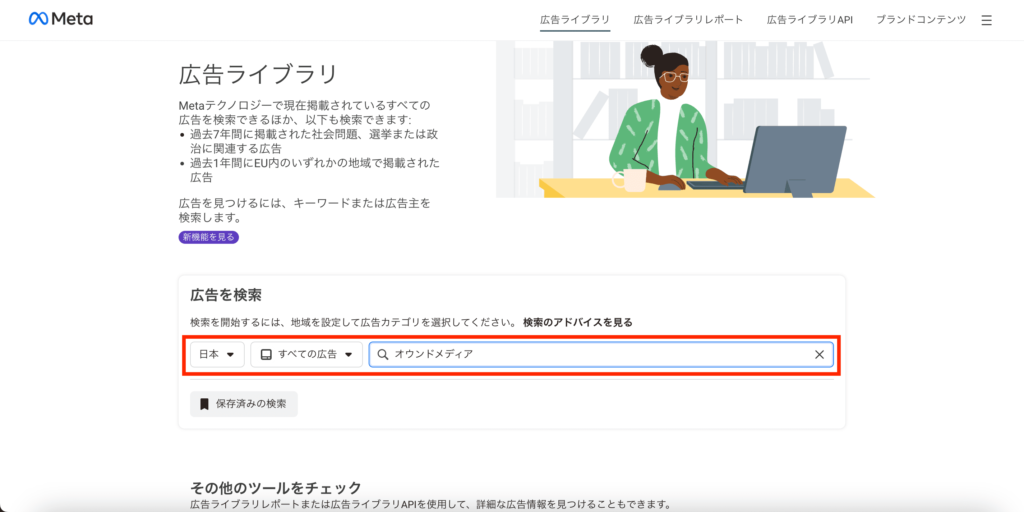Click the 過去1年間にEU内 bullet text

coord(314,170)
